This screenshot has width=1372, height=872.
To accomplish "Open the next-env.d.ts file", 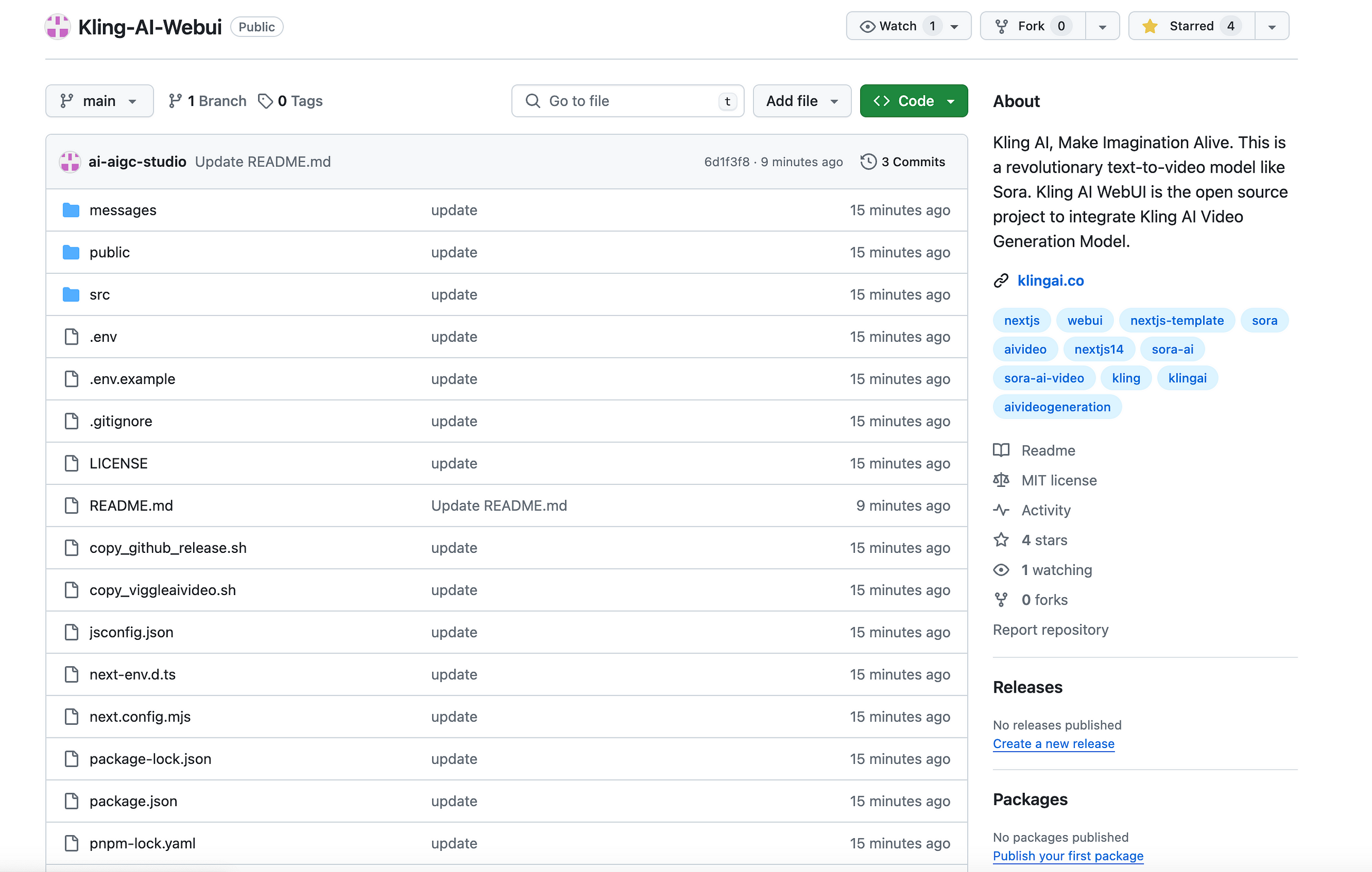I will tap(132, 674).
